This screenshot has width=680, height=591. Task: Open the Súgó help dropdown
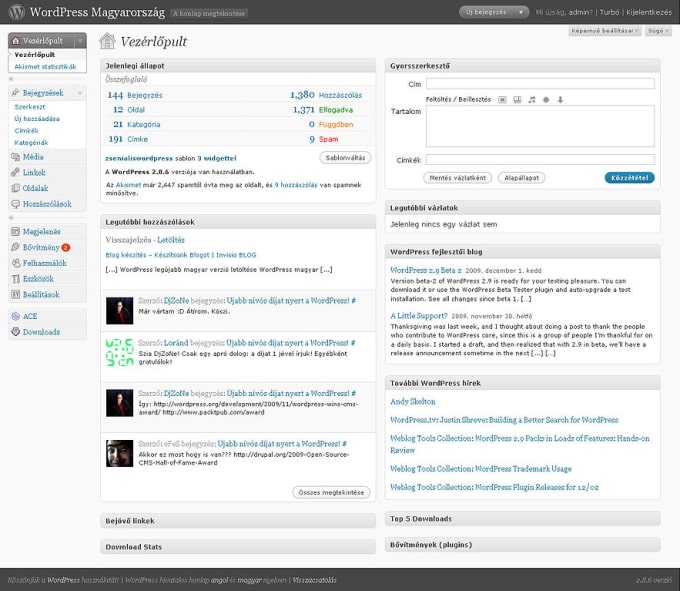click(x=658, y=31)
